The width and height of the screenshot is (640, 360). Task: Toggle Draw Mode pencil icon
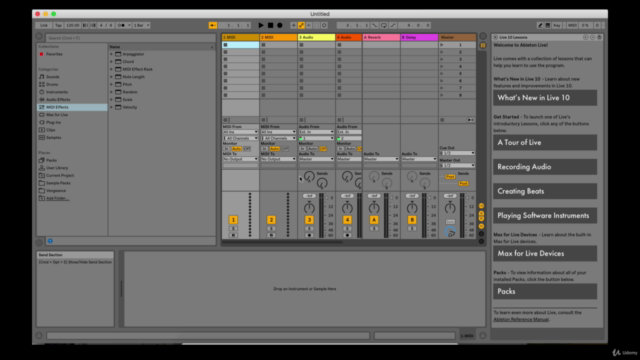[x=540, y=25]
